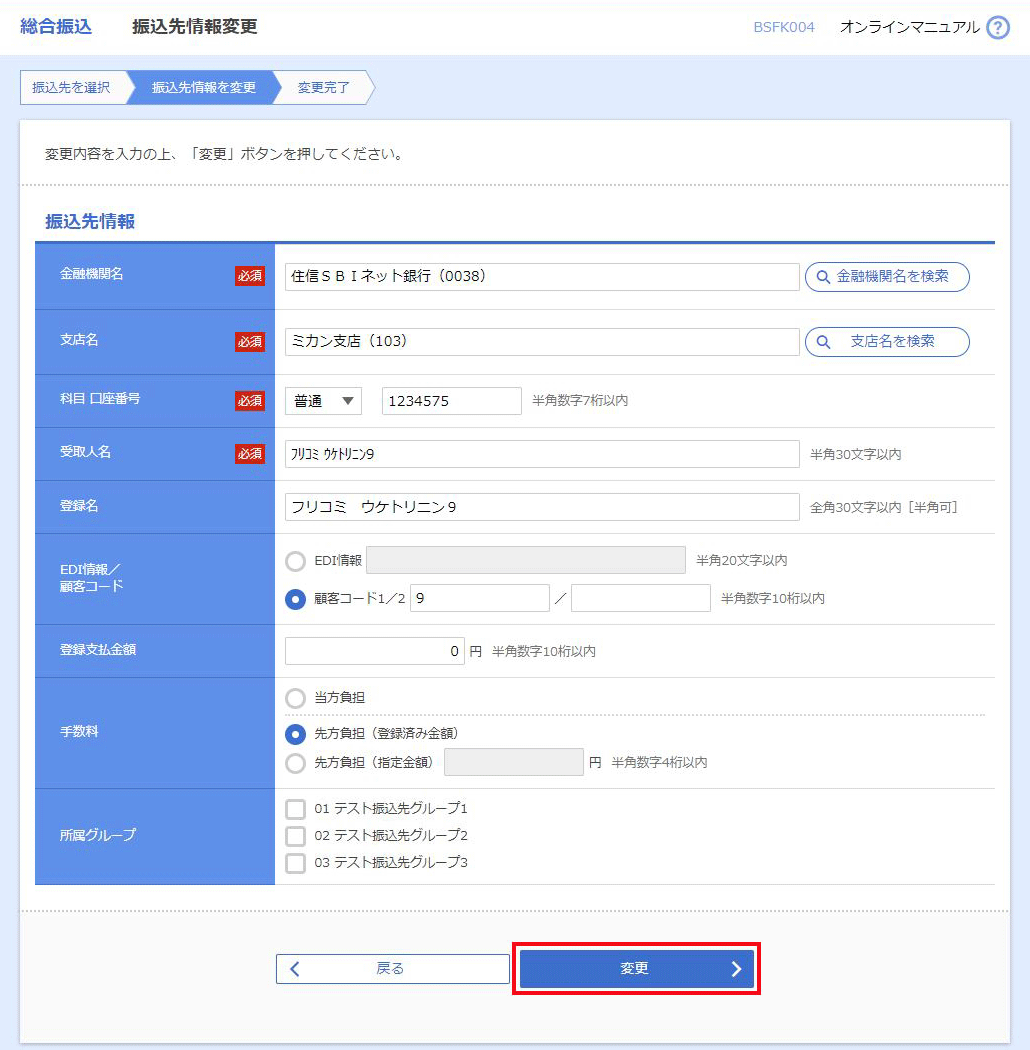This screenshot has width=1030, height=1050.
Task: Click the account number field showing 1234575
Action: (451, 401)
